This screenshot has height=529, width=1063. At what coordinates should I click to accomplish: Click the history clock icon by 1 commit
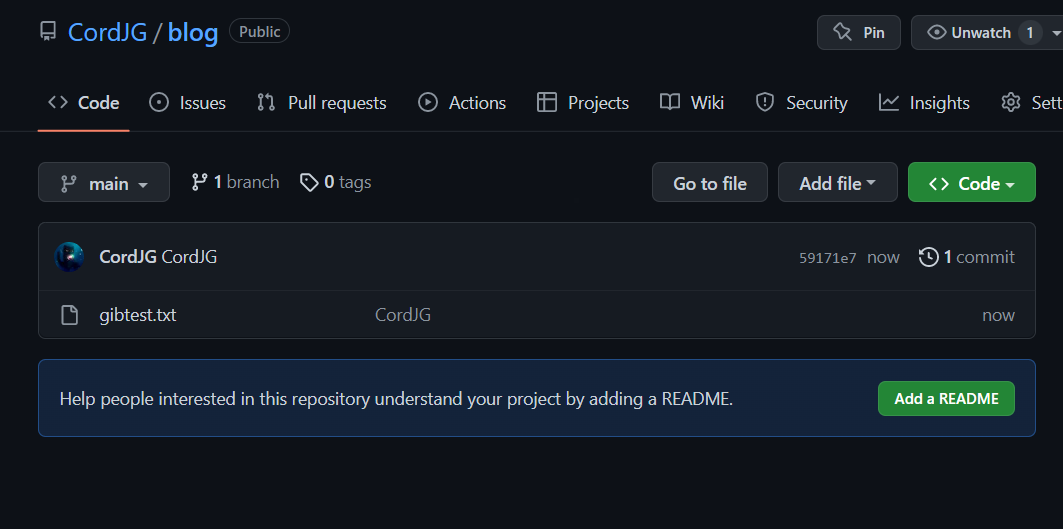[x=929, y=257]
